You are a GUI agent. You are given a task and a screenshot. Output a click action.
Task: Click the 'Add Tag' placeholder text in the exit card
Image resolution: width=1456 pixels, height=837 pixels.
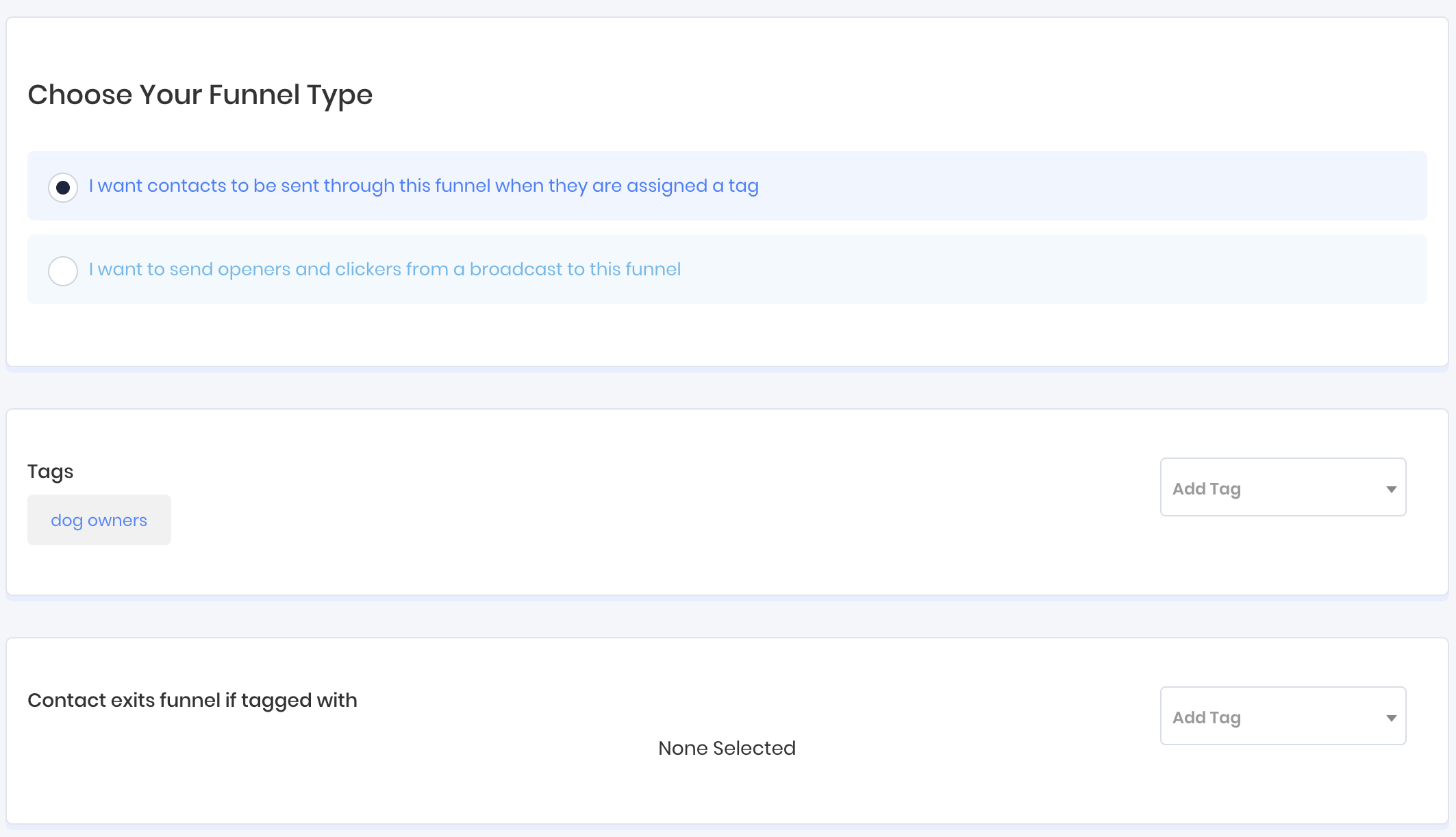point(1206,718)
